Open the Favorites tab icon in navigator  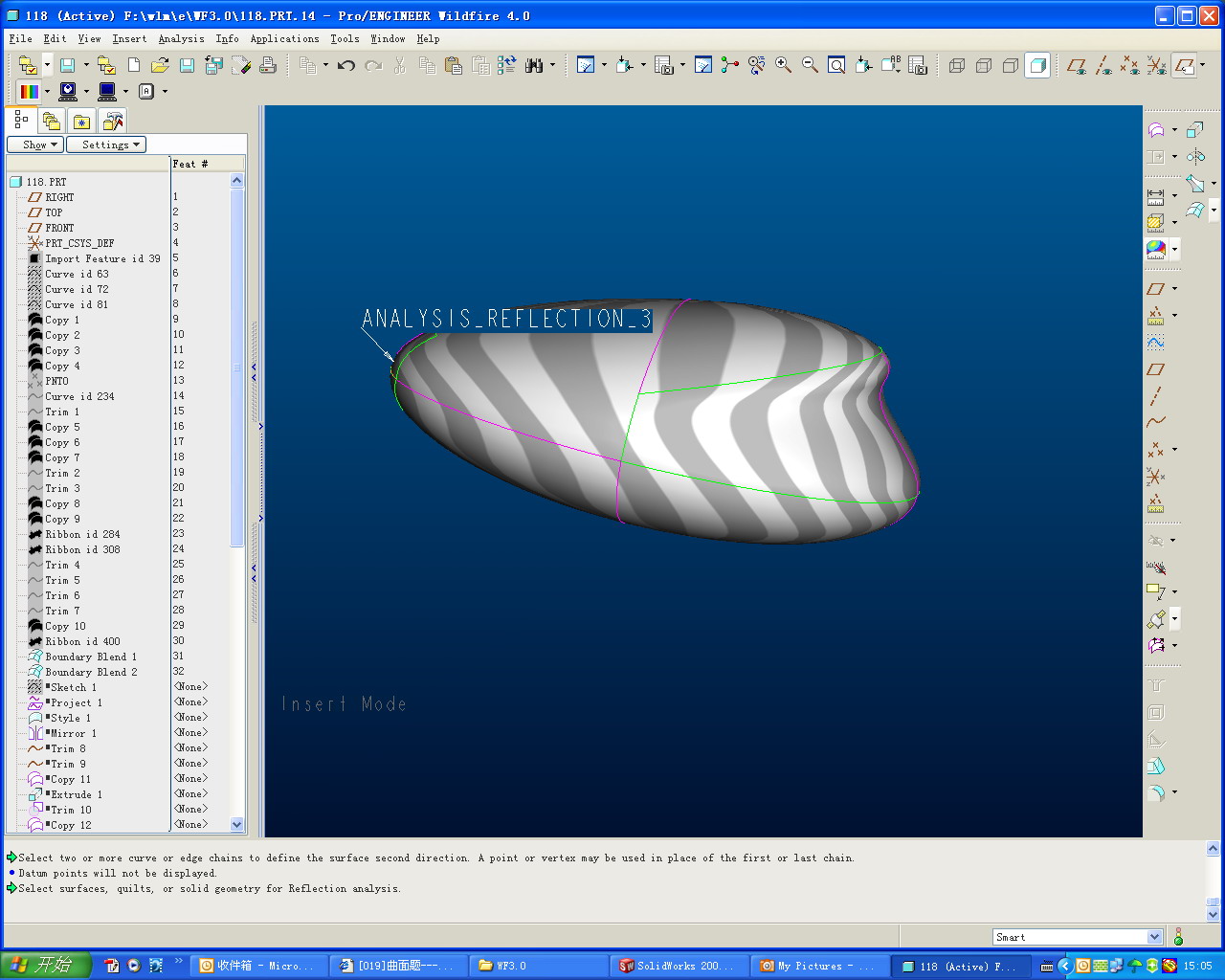pos(82,122)
